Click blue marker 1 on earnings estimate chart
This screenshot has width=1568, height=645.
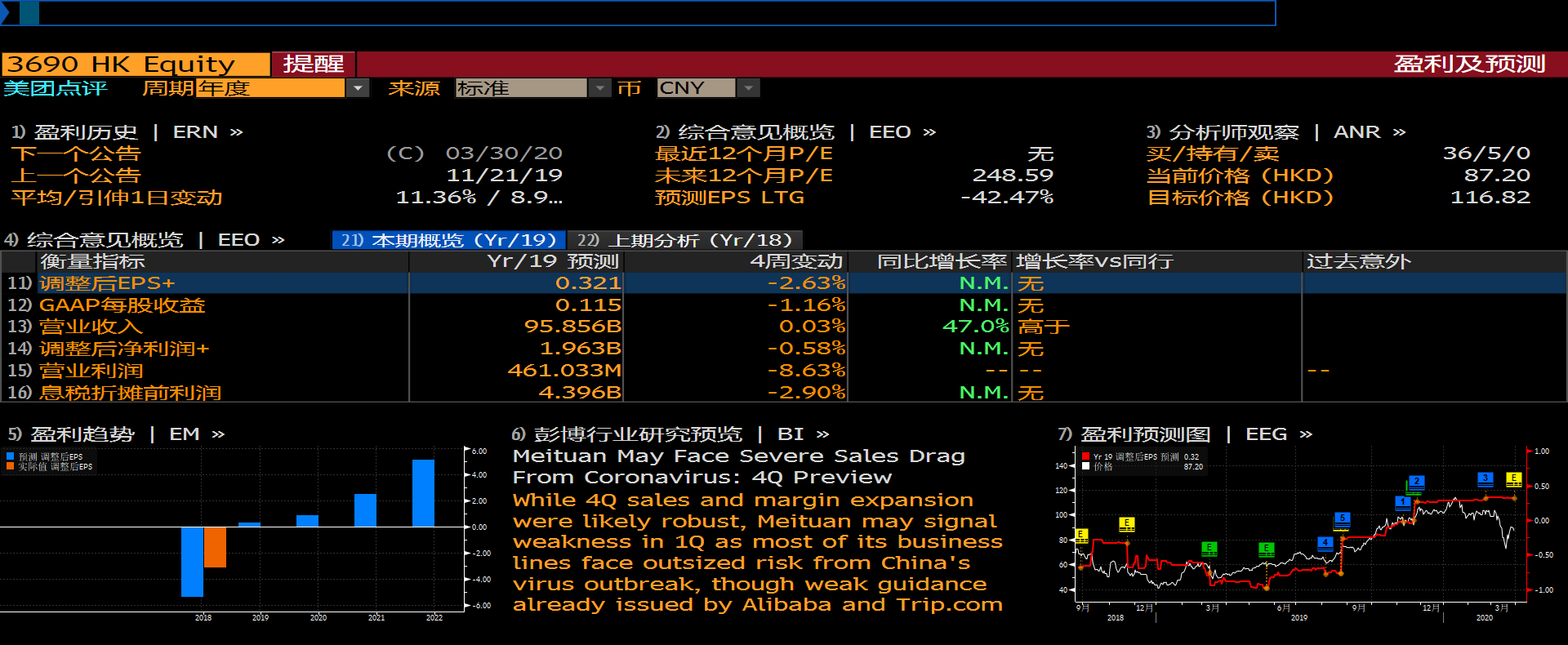point(1402,502)
